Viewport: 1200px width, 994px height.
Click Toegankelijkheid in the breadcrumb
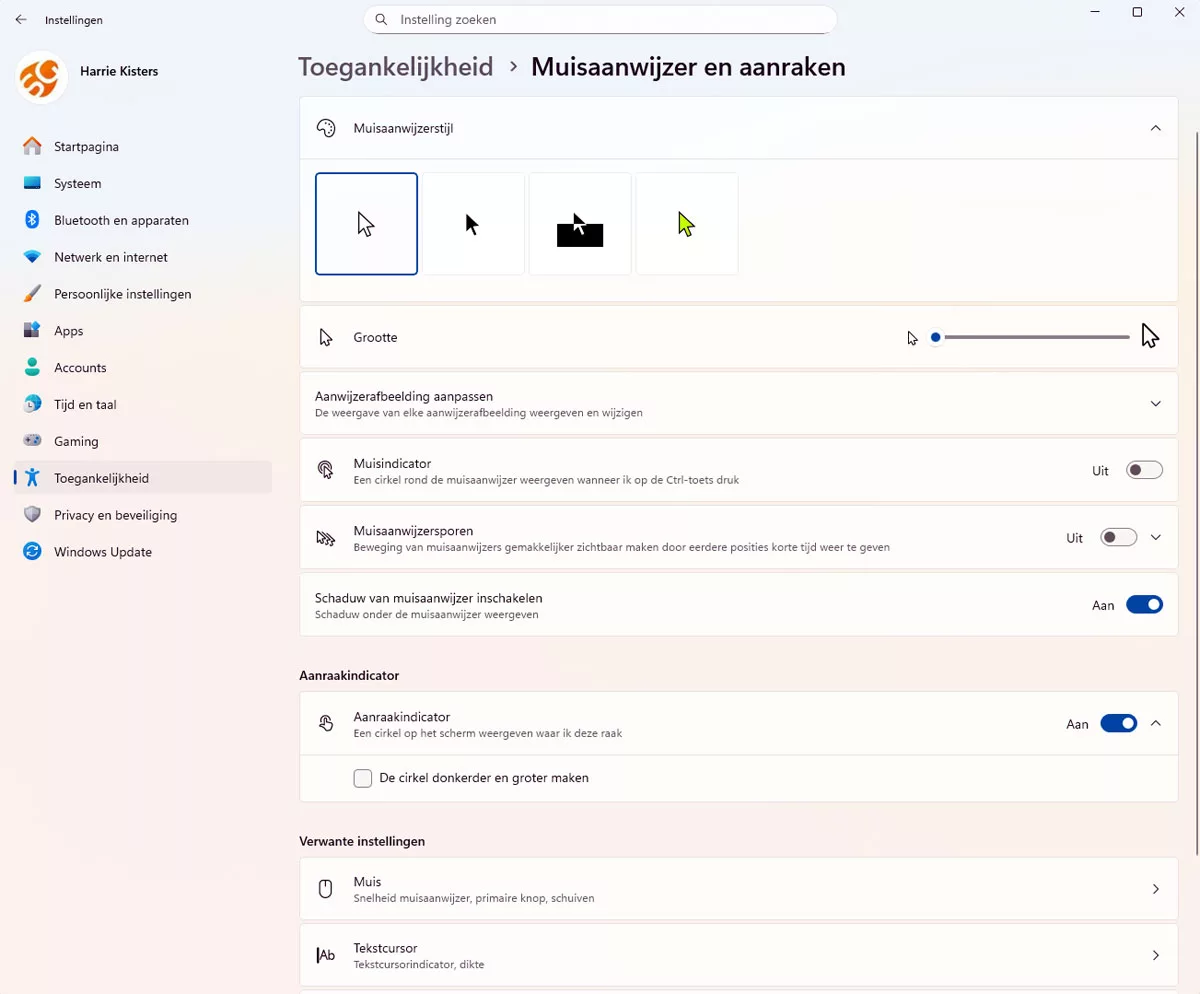click(396, 67)
